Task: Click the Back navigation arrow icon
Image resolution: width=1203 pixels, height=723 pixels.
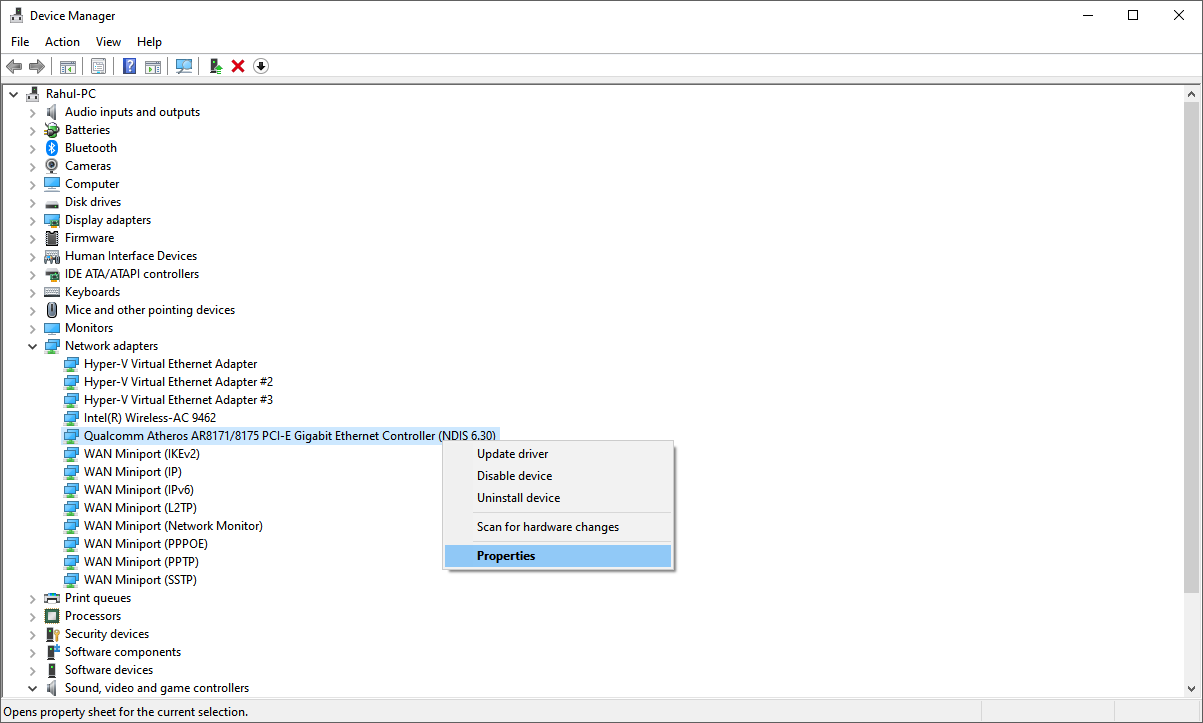Action: [14, 66]
